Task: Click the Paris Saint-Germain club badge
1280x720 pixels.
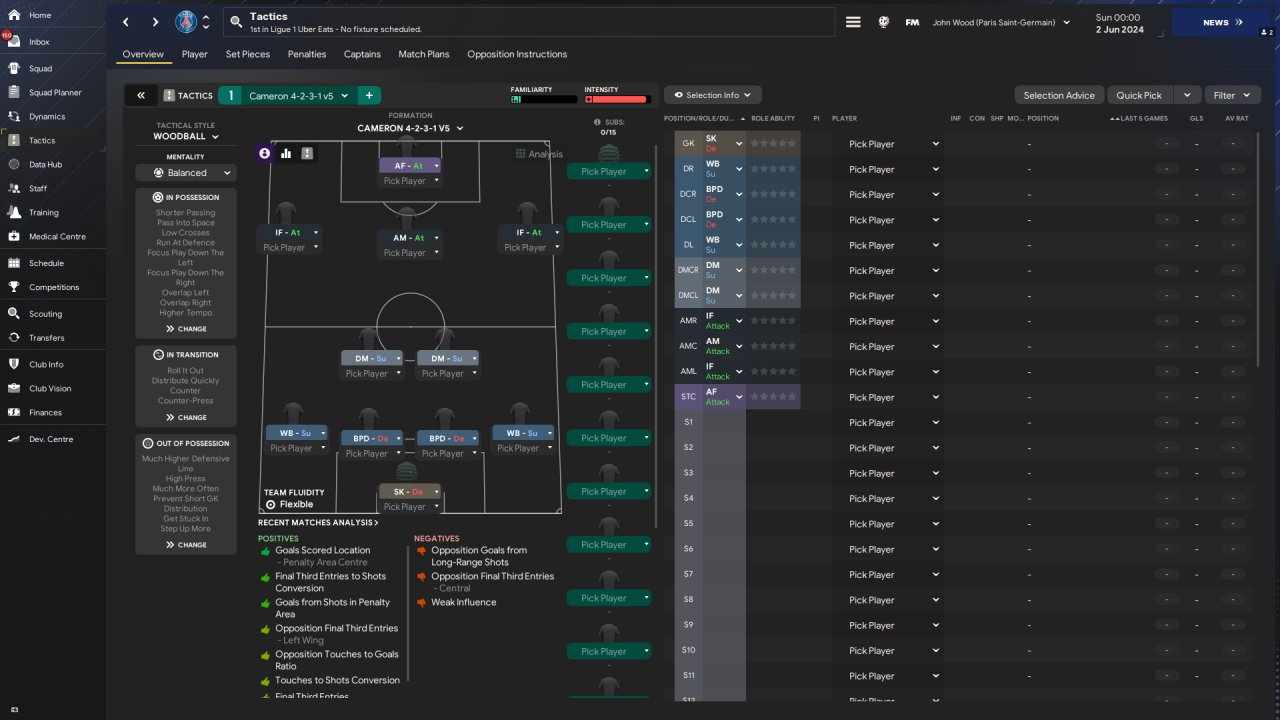Action: pyautogui.click(x=186, y=22)
